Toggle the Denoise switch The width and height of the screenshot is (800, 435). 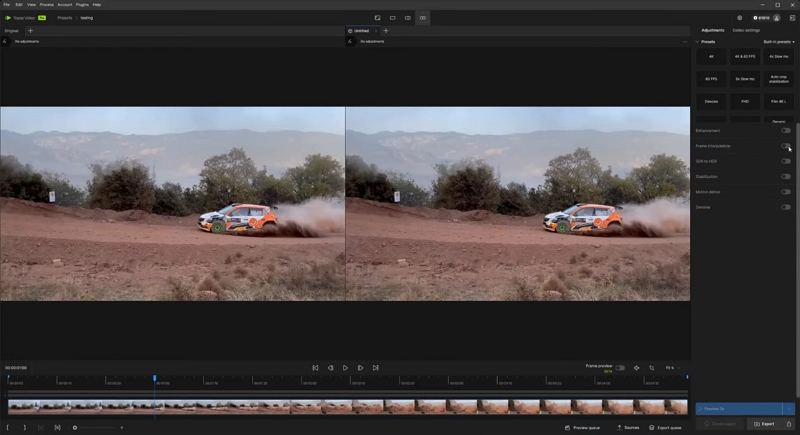tap(786, 207)
